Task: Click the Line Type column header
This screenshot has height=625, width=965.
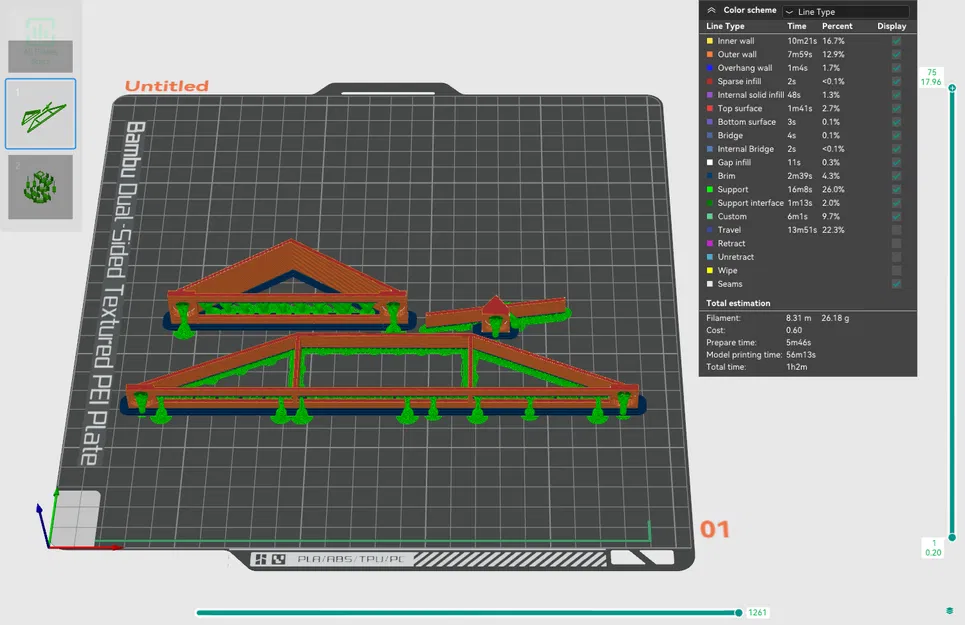Action: coord(725,26)
